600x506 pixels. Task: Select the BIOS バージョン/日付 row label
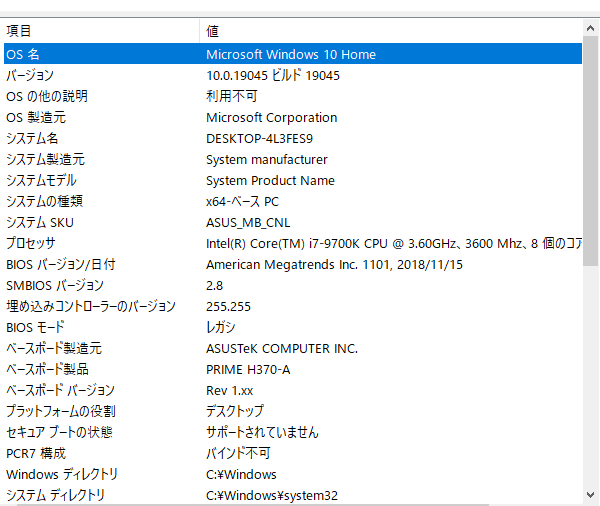61,264
